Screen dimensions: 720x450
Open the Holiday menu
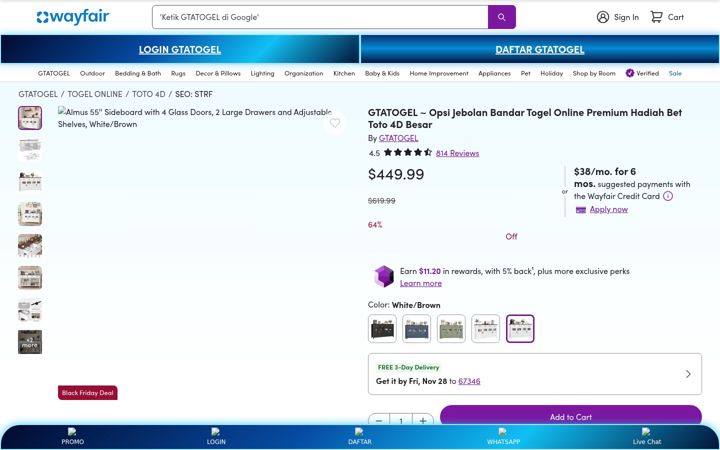(x=551, y=73)
